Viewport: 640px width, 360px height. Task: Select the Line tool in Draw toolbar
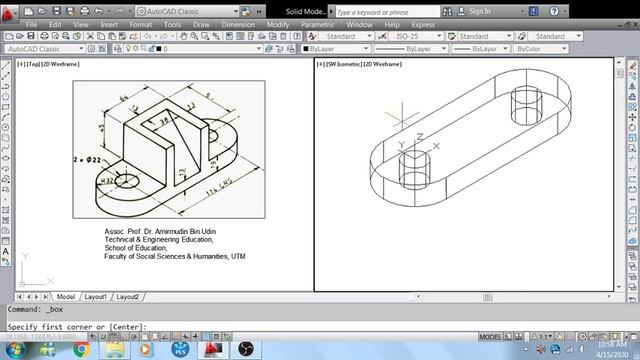click(x=6, y=66)
